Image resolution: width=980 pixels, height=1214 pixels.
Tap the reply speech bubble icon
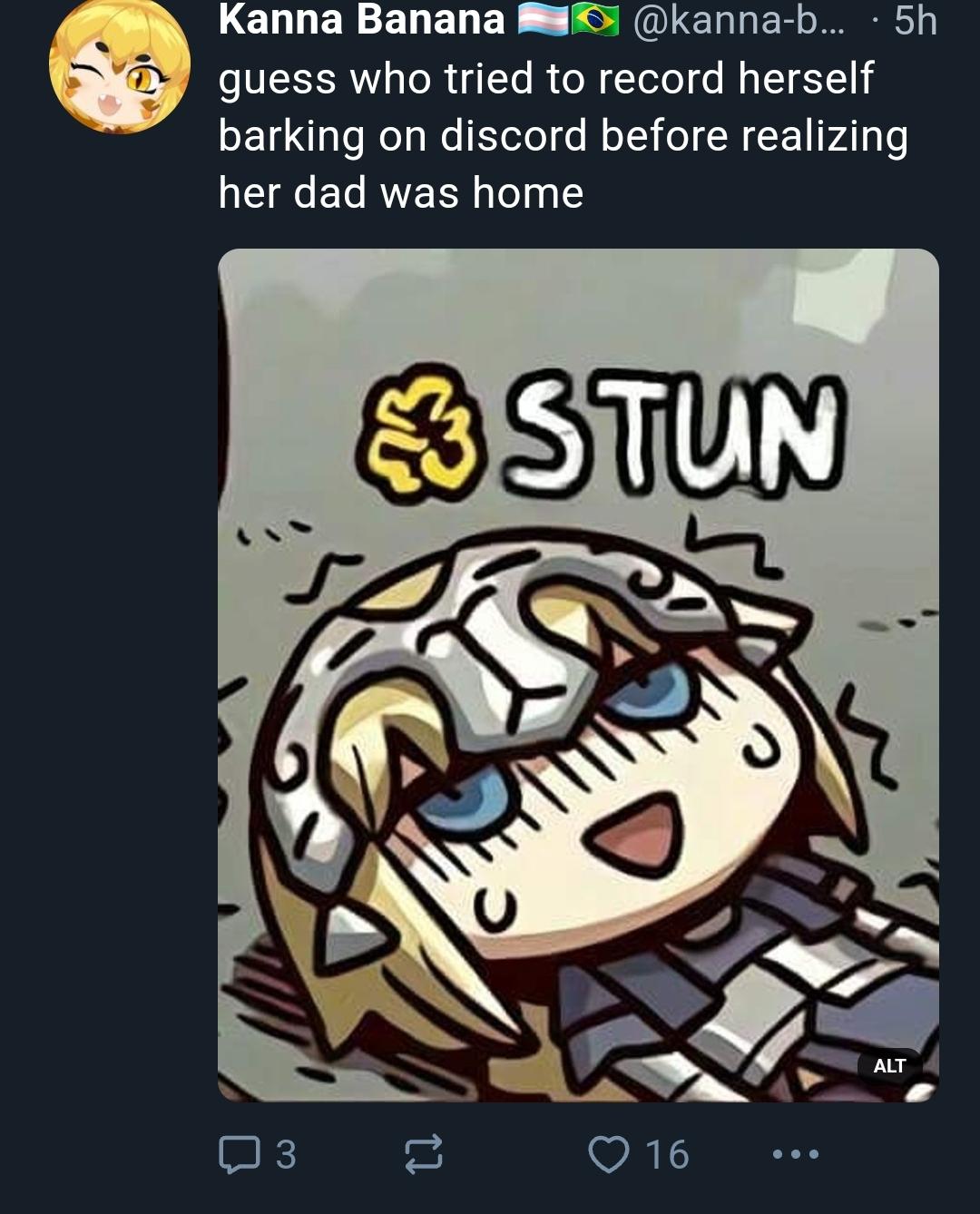tap(240, 1154)
